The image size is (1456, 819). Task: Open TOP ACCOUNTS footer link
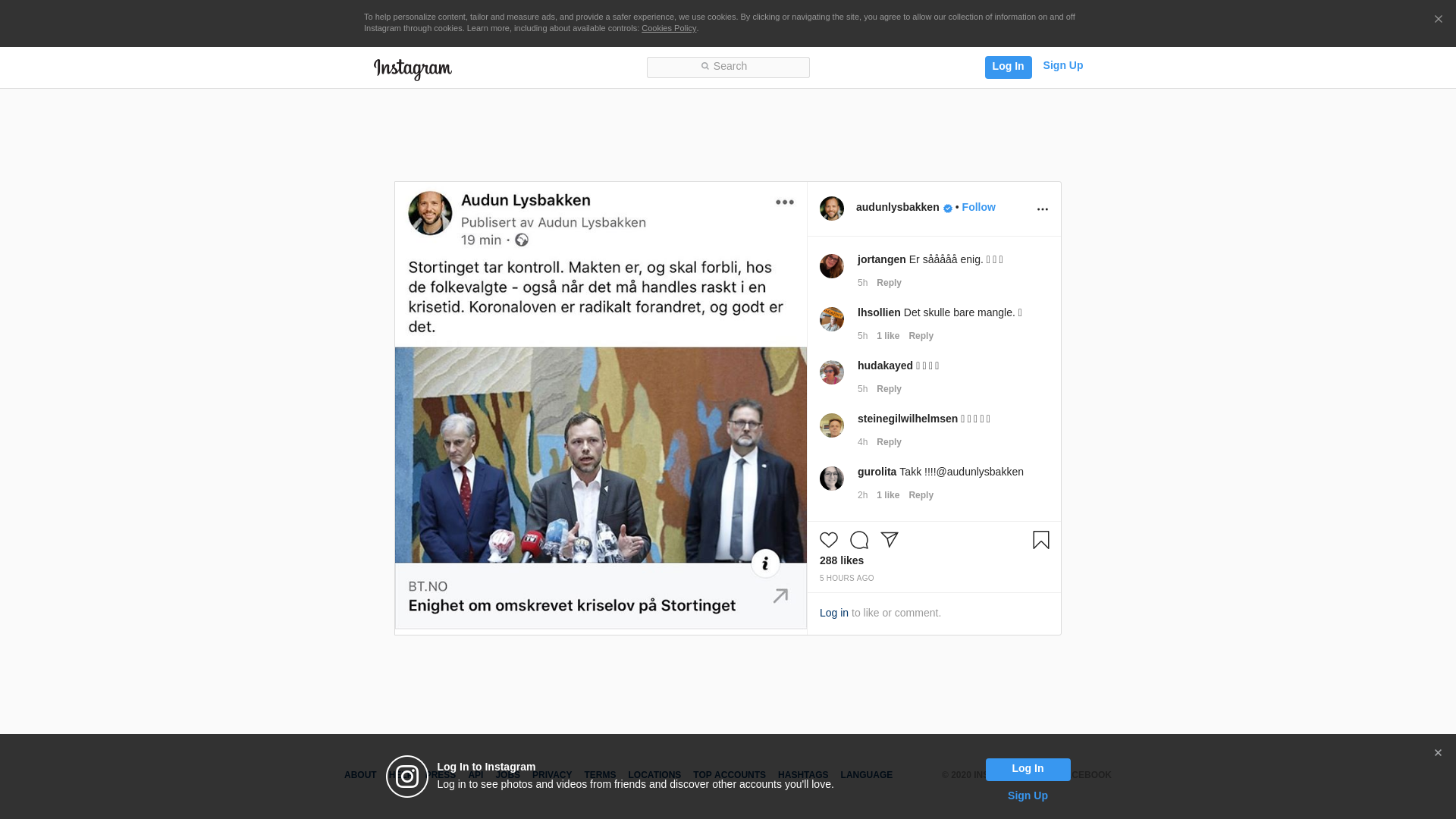[730, 776]
